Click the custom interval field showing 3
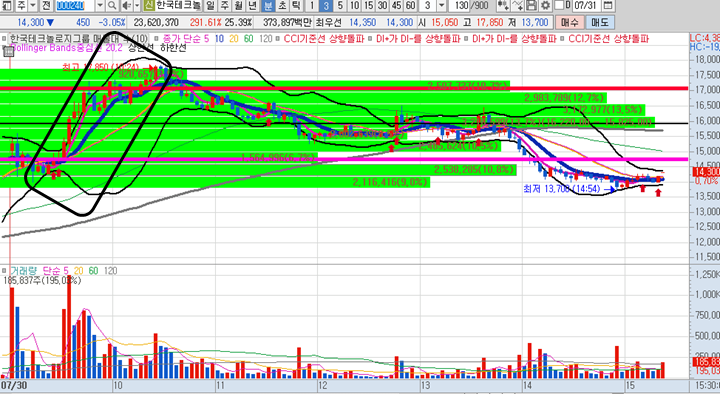This screenshot has width=720, height=394. [x=428, y=6]
